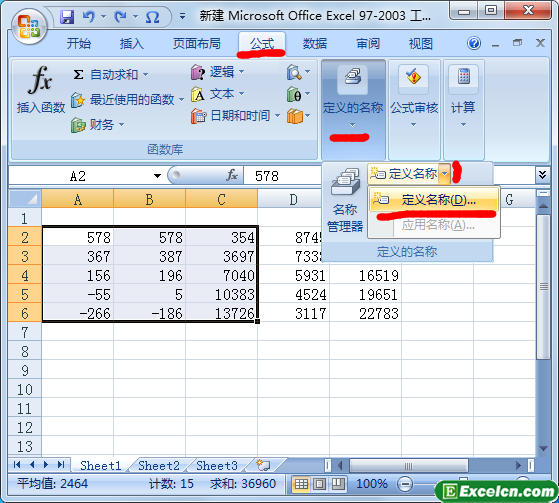Redo the last undone action
This screenshot has width=559, height=503.
(120, 16)
